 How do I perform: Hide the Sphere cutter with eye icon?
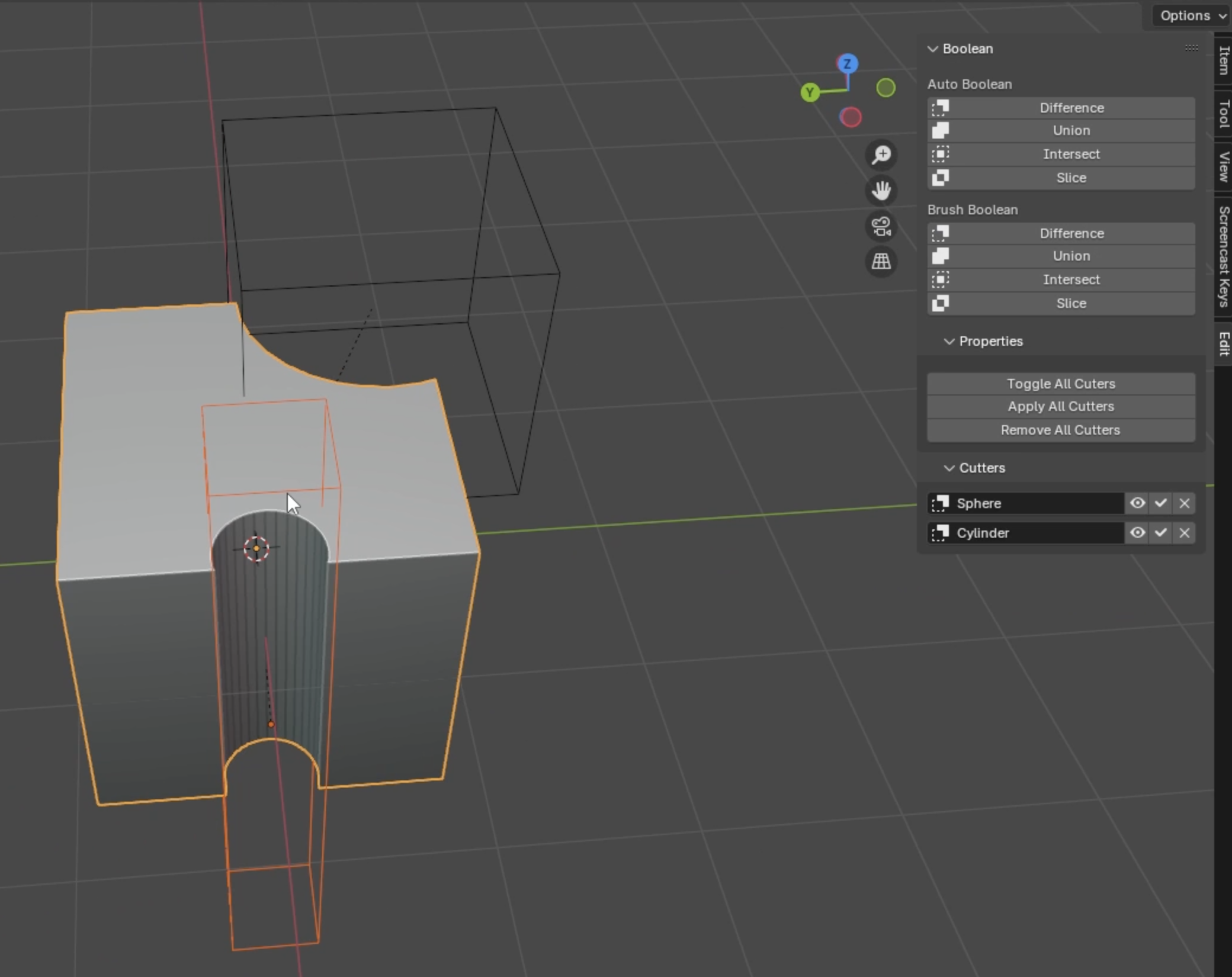coord(1137,503)
